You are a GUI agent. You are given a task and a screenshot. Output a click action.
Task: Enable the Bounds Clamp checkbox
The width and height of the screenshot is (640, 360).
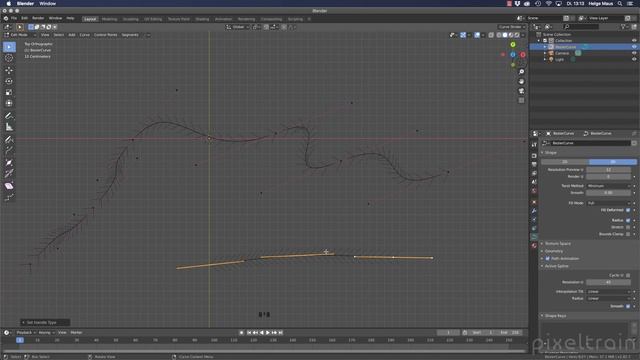pyautogui.click(x=628, y=234)
